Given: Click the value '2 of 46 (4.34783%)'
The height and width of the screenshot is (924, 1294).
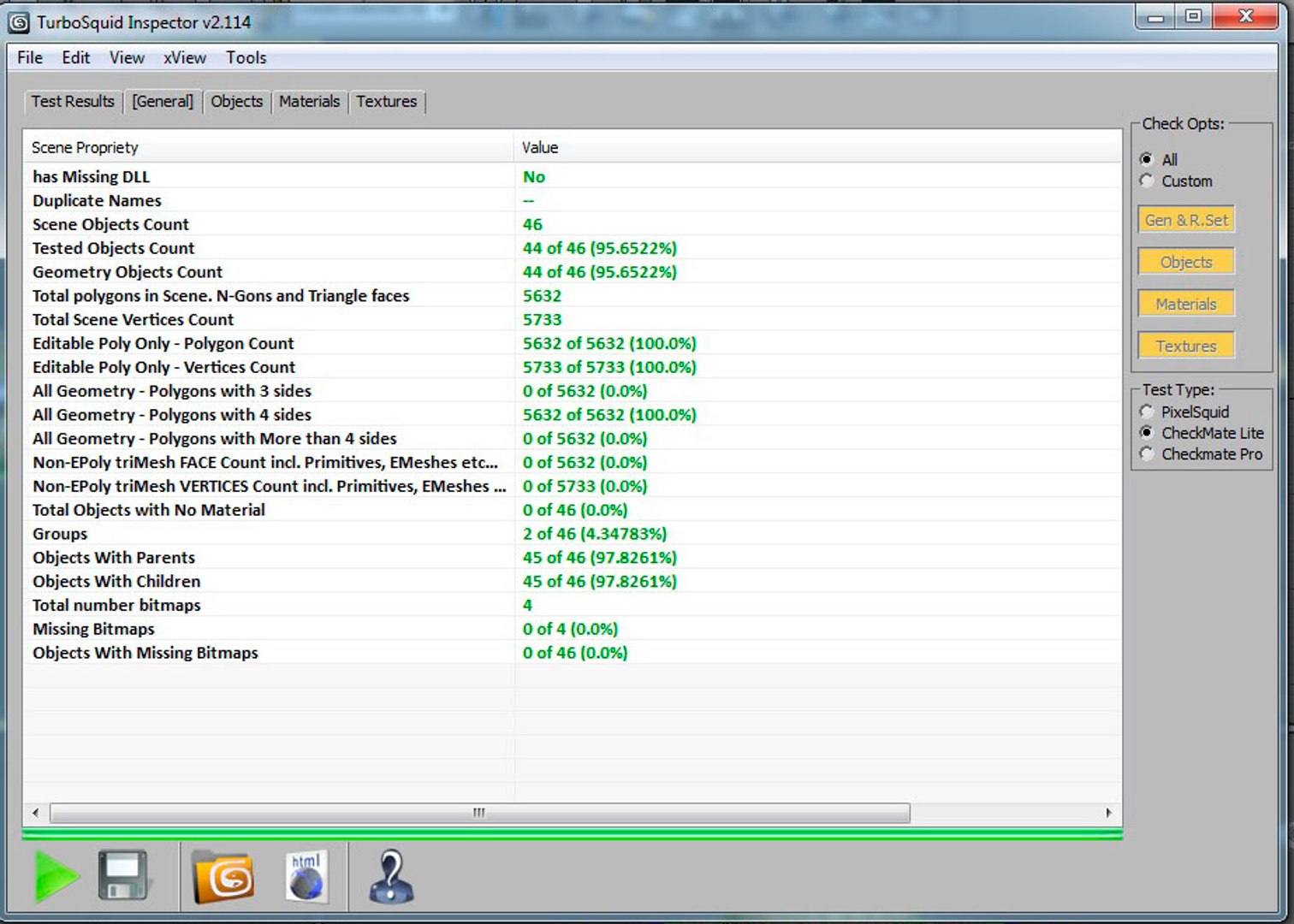Looking at the screenshot, I should tap(595, 534).
